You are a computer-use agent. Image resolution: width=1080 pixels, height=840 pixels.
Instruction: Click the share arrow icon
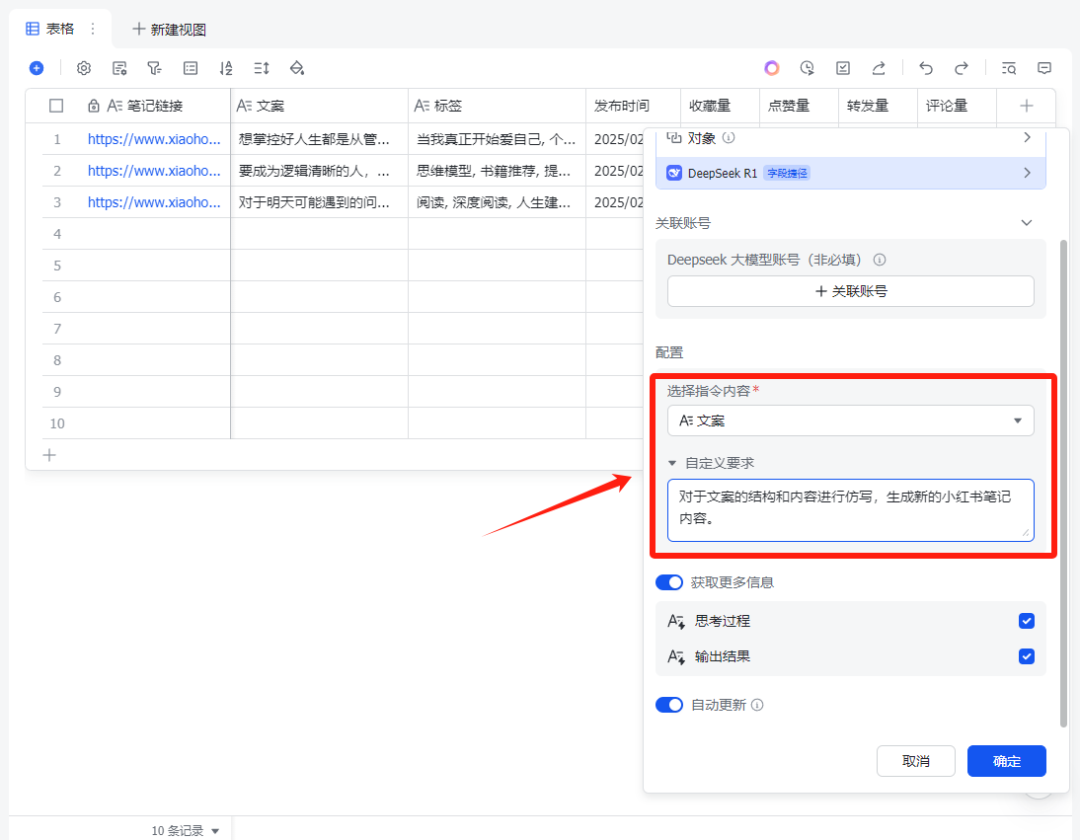pos(878,68)
